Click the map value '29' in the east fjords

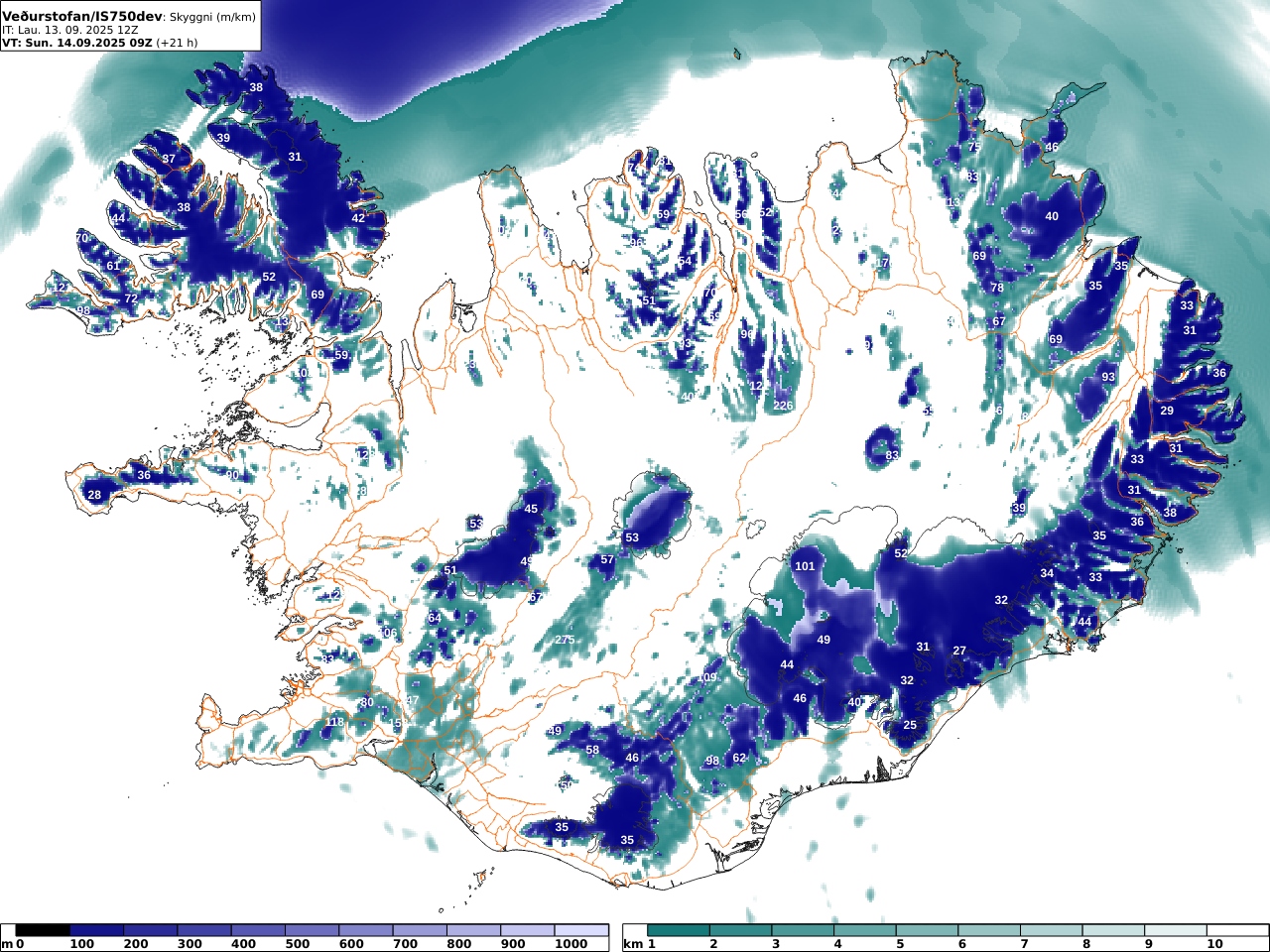1167,411
